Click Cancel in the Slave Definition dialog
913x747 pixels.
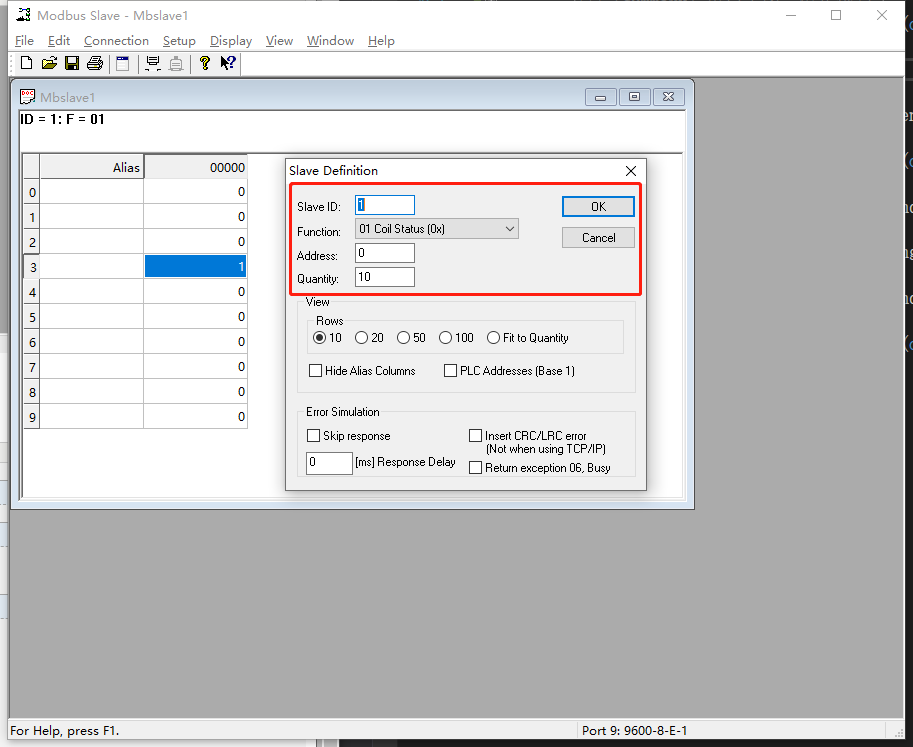pos(598,238)
